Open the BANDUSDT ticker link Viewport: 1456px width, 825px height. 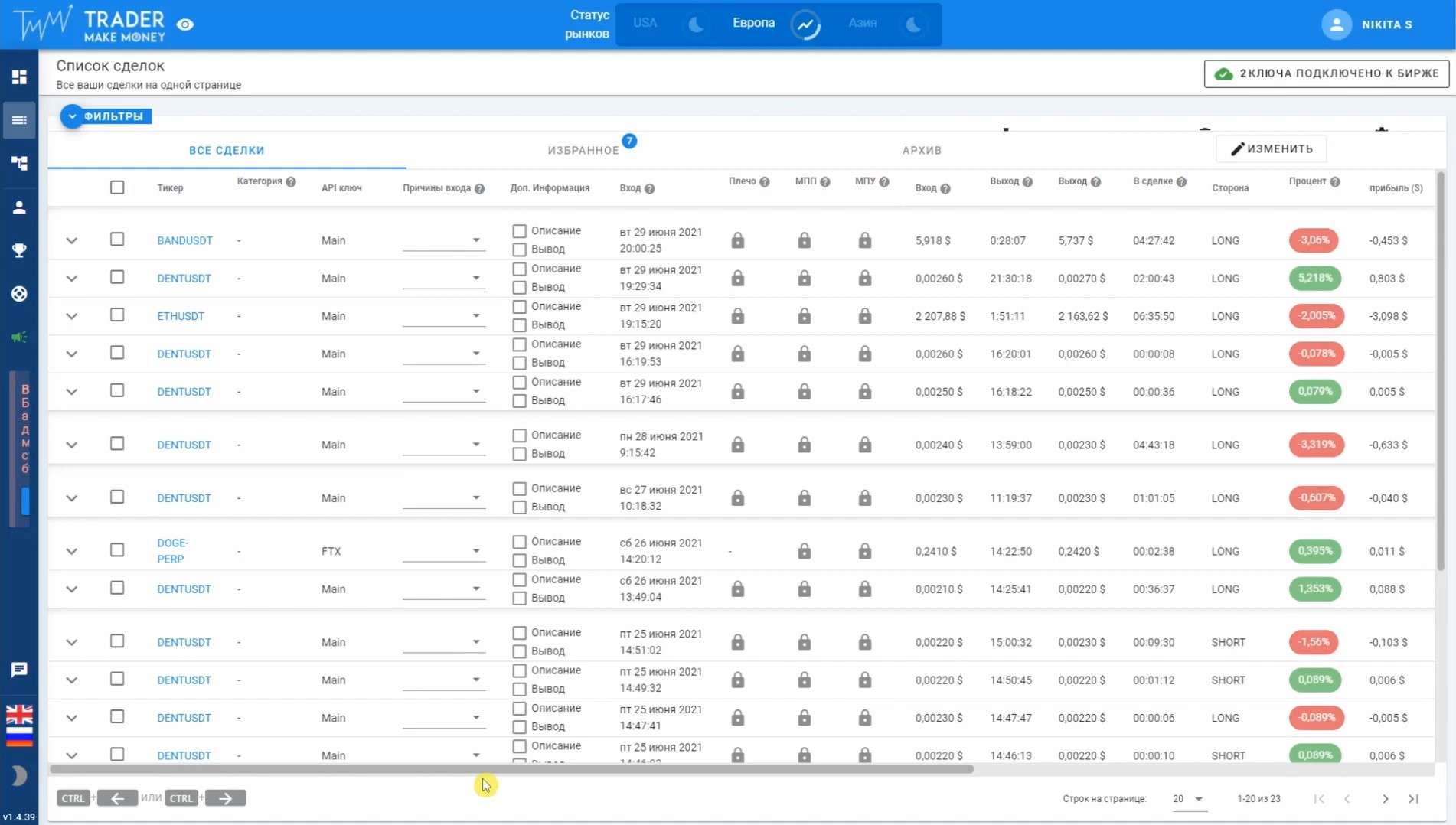pos(184,240)
